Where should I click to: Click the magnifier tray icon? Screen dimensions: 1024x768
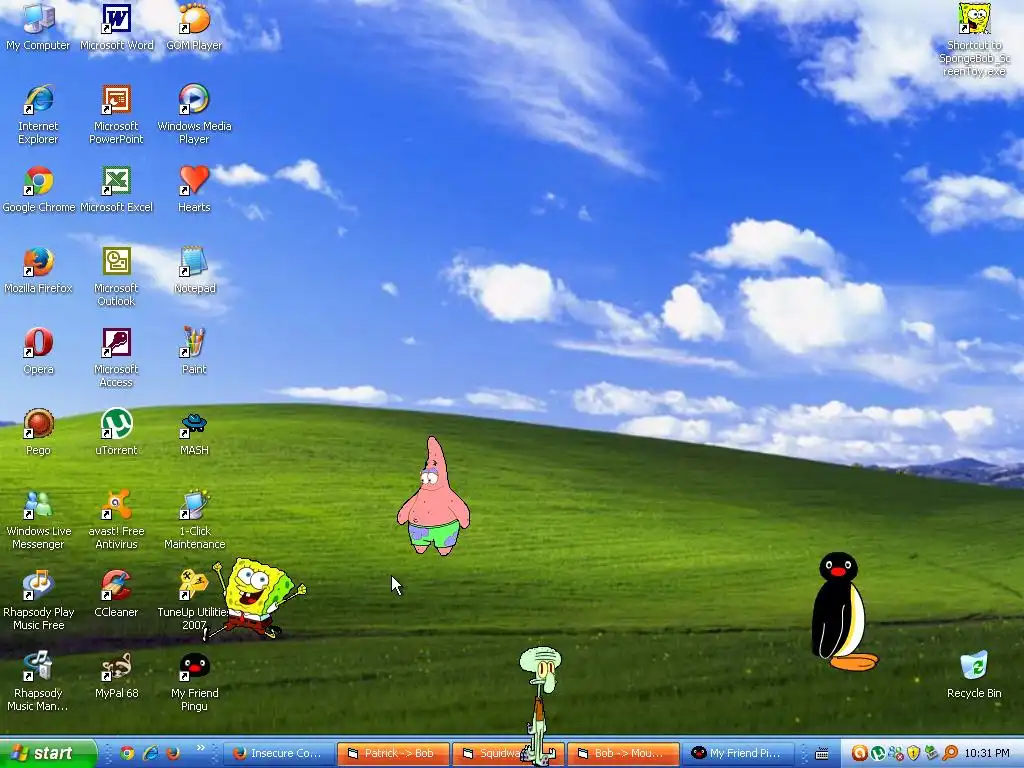(950, 753)
